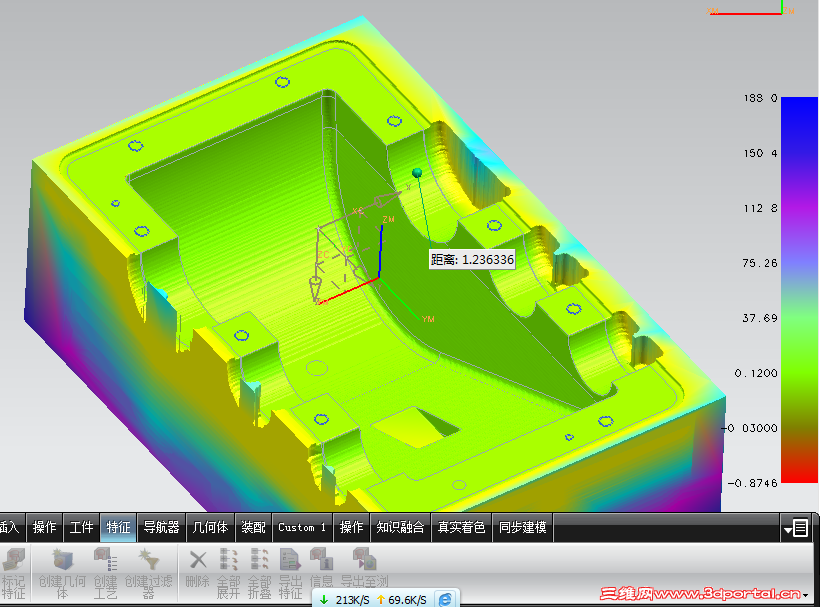Open the small arrow dropdown beside the 3dportal link

pyautogui.click(x=806, y=595)
